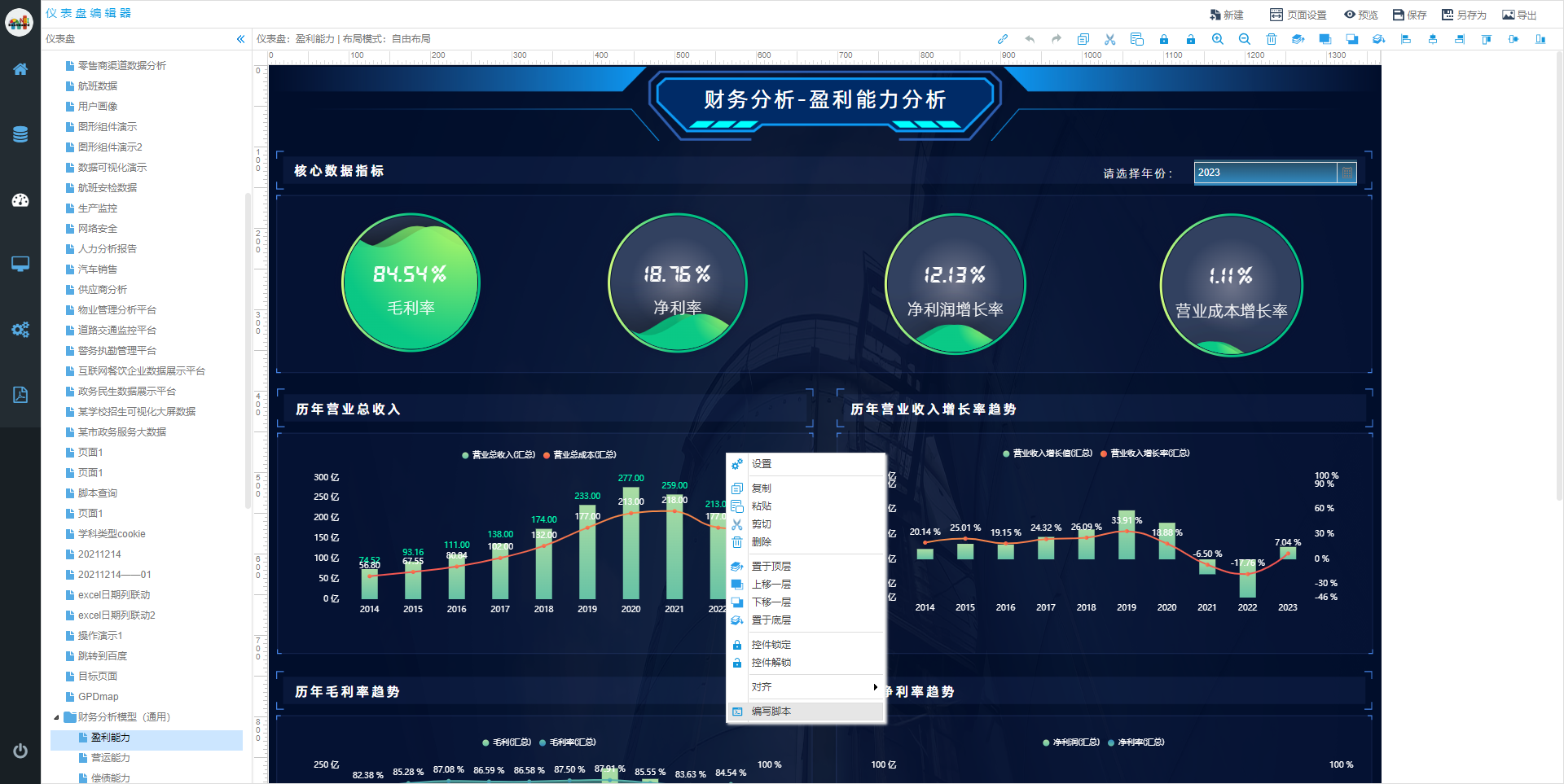Viewport: 1564px width, 784px height.
Task: Click the 新建 button
Action: tap(1227, 15)
